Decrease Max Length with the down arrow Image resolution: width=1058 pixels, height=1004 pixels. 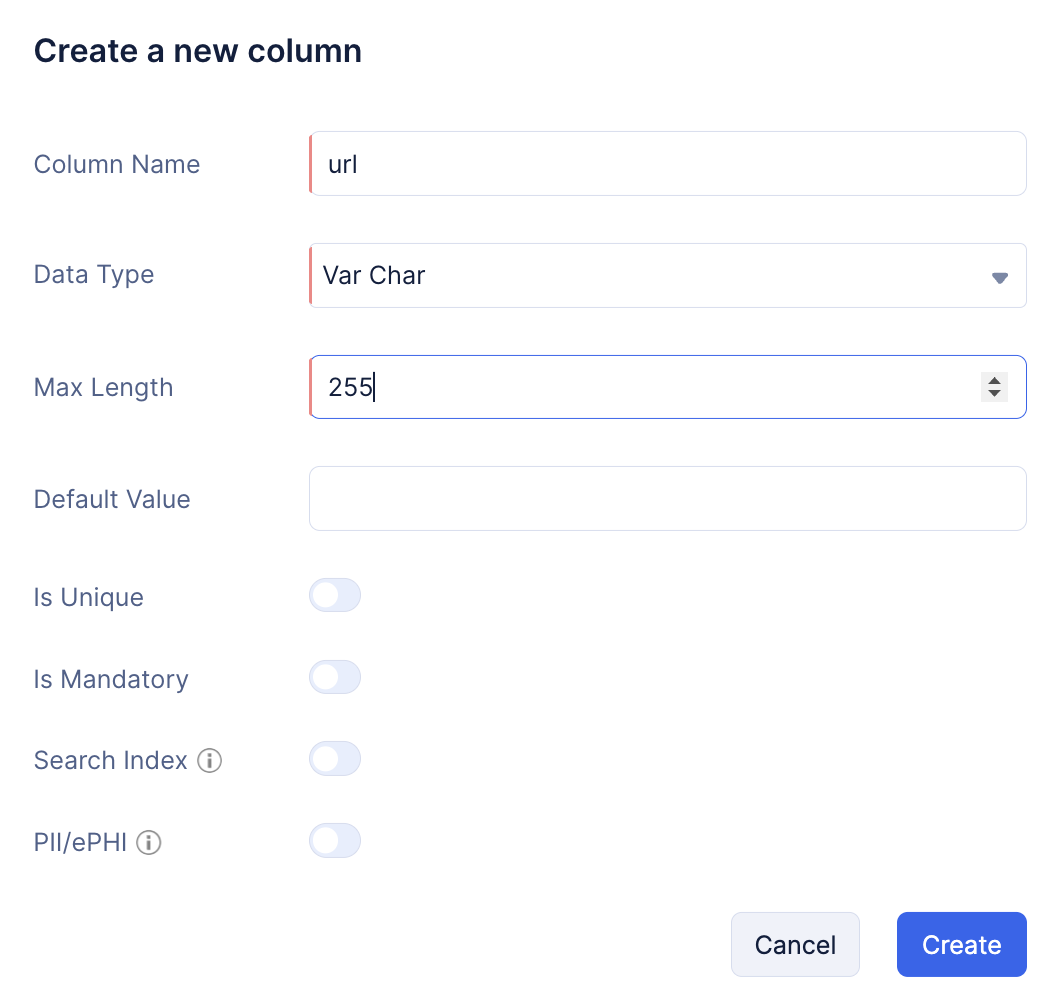click(x=994, y=393)
